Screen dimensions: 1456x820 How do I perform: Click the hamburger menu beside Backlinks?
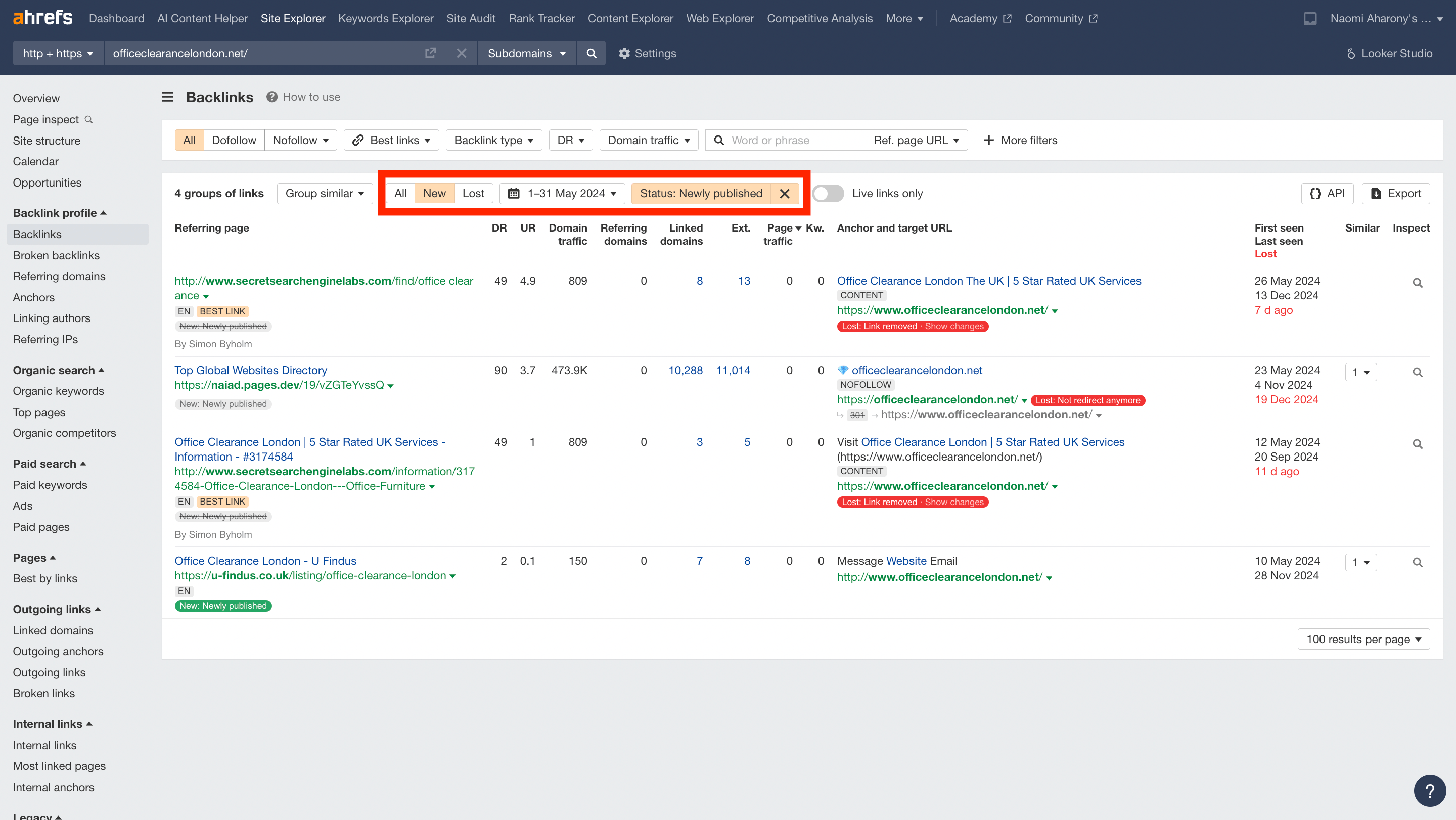(x=167, y=97)
